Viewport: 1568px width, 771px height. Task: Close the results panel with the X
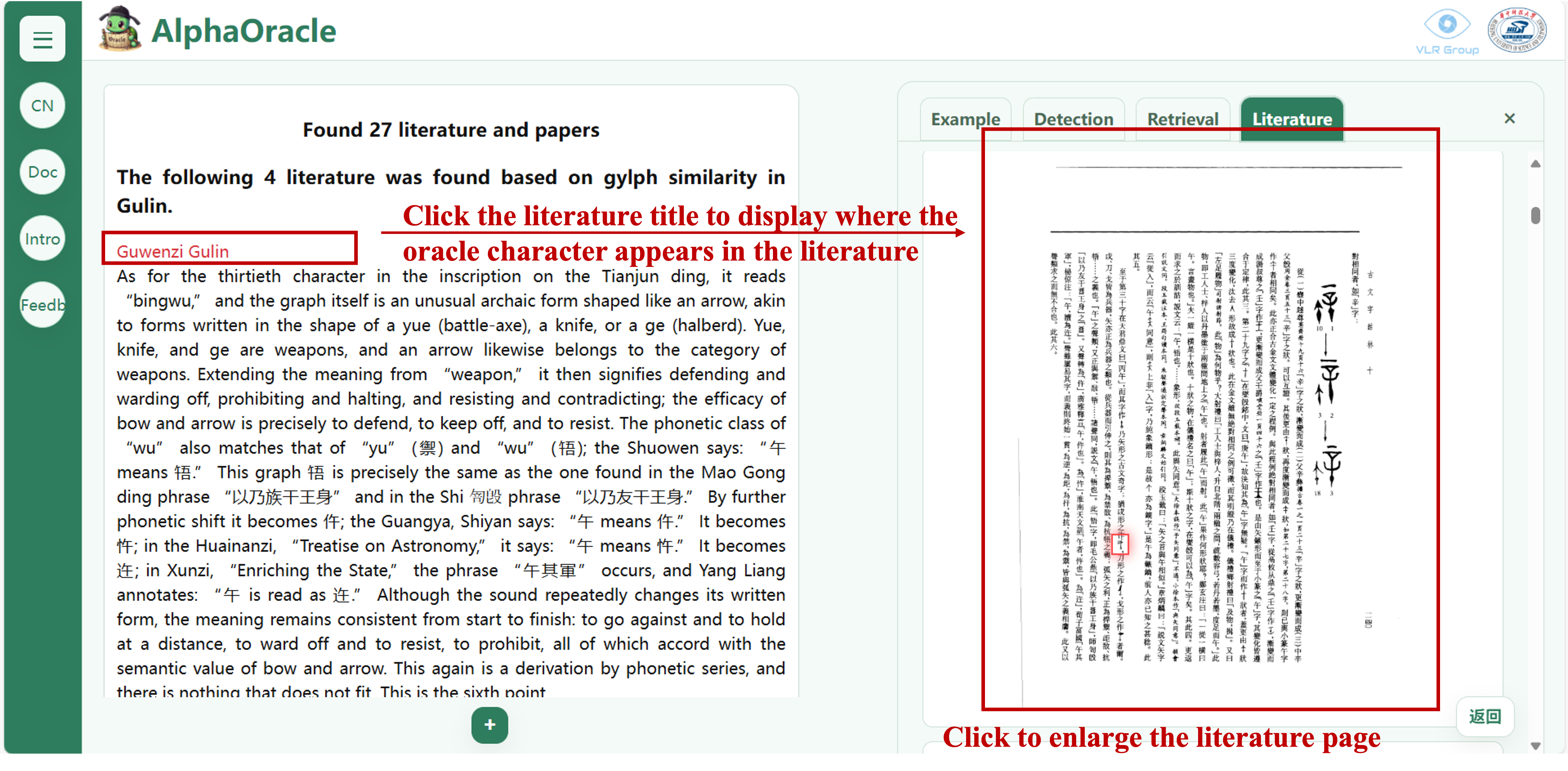(x=1510, y=118)
